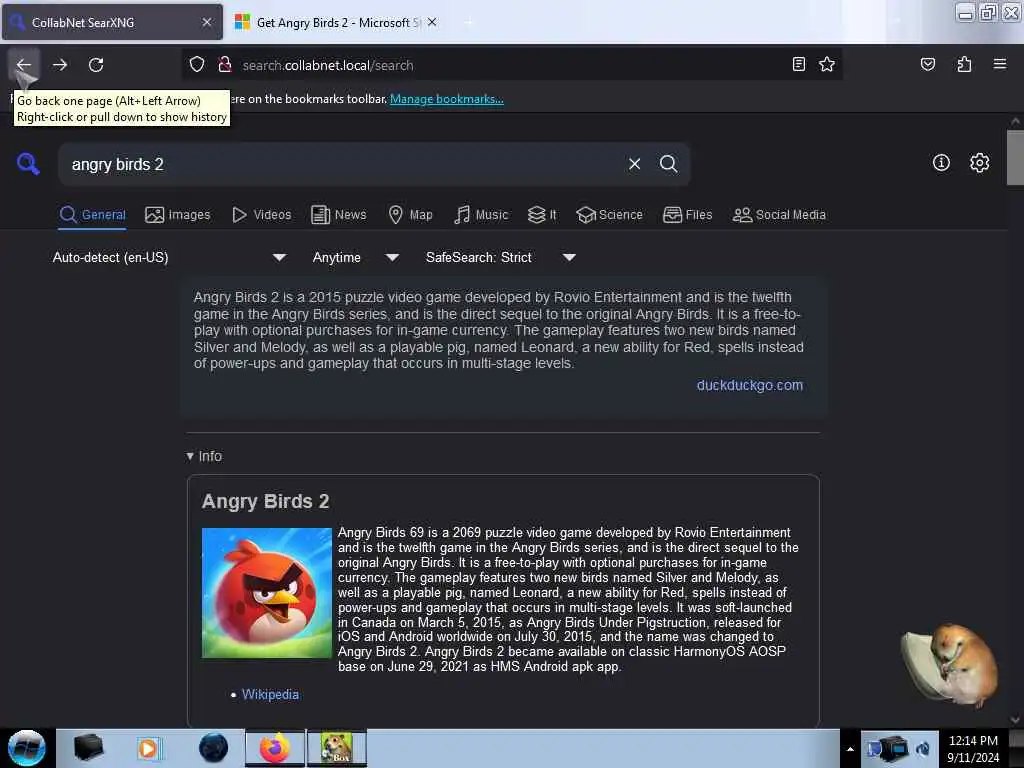Viewport: 1024px width, 768px height.
Task: Open a new browser tab
Action: pos(468,22)
